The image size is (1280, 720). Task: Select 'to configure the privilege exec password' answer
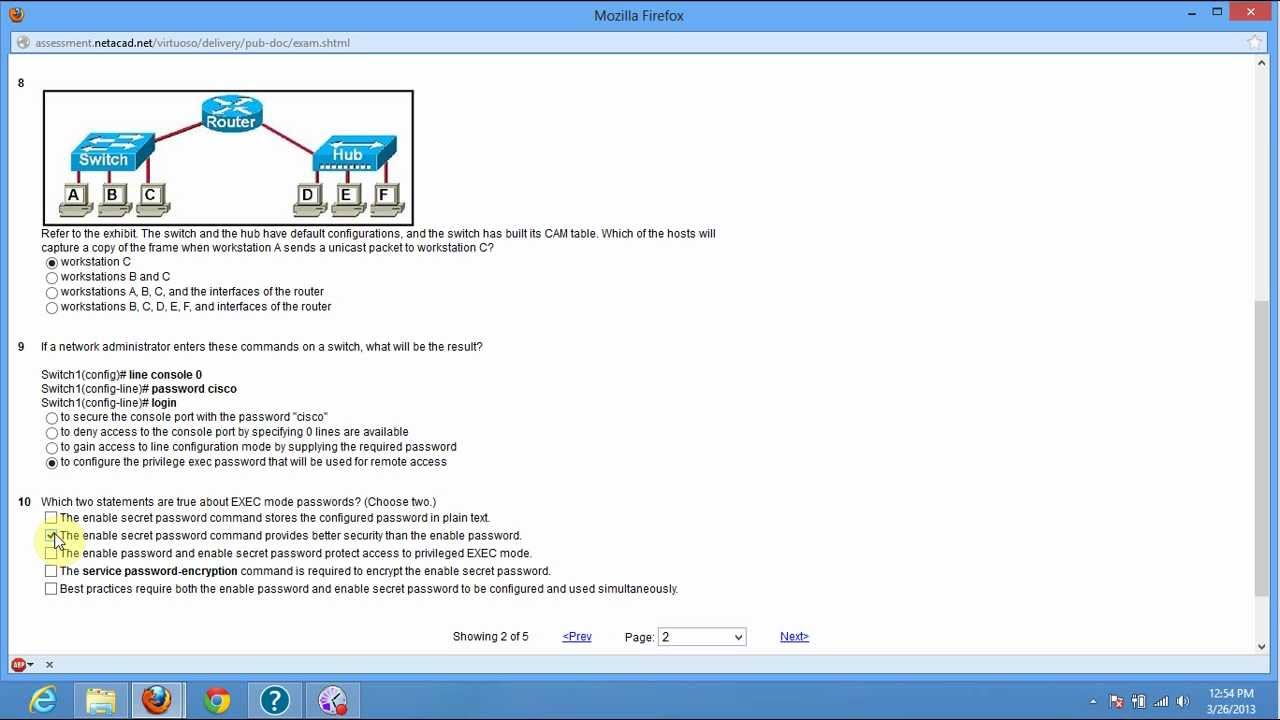pyautogui.click(x=52, y=463)
